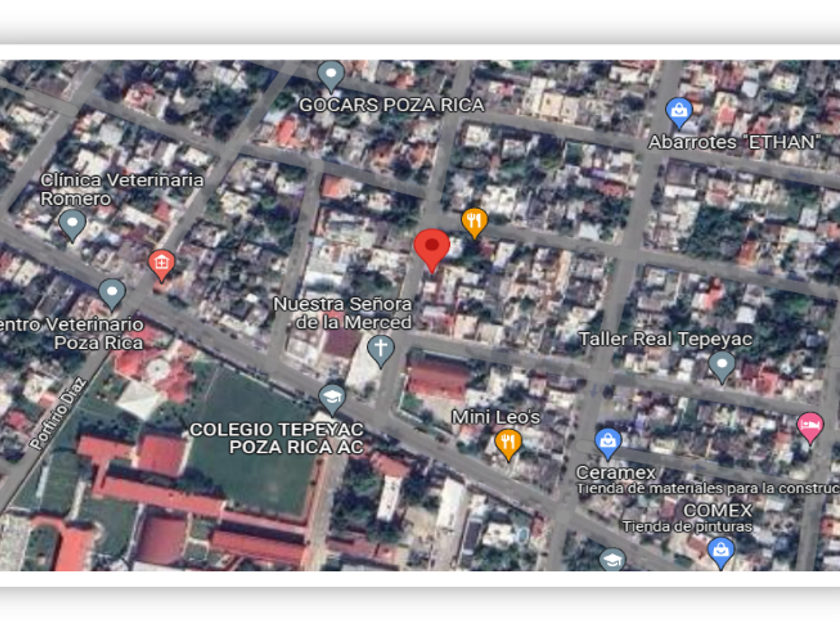Open the Ceramex label text

pos(616,473)
